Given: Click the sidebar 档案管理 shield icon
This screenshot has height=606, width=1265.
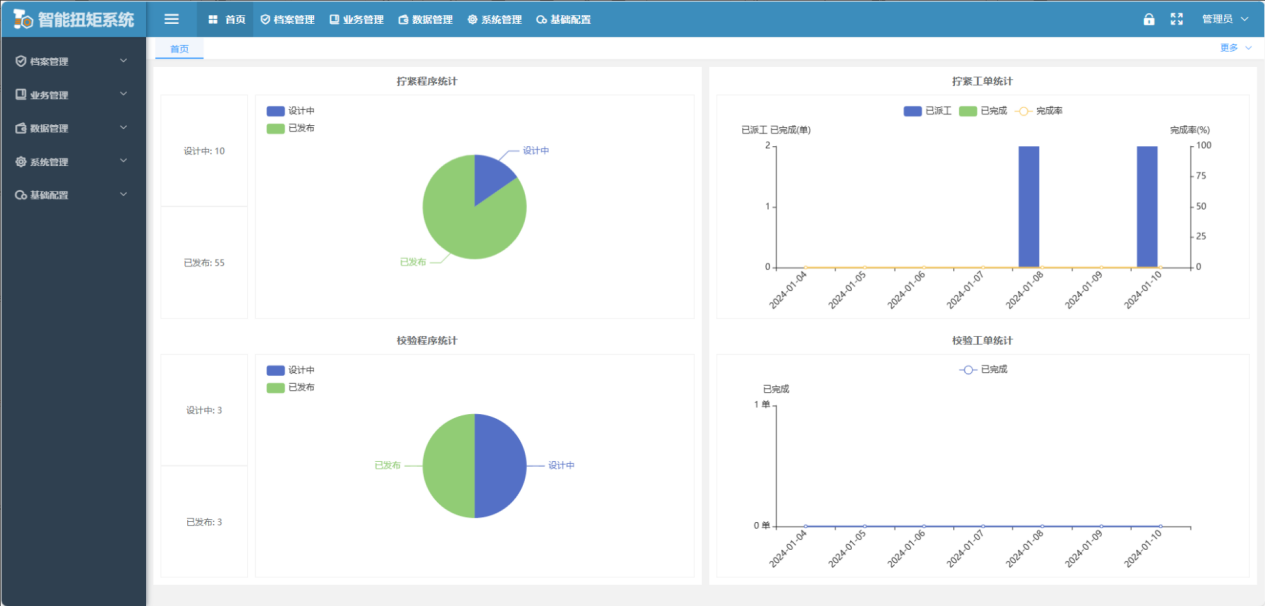Looking at the screenshot, I should 21,61.
